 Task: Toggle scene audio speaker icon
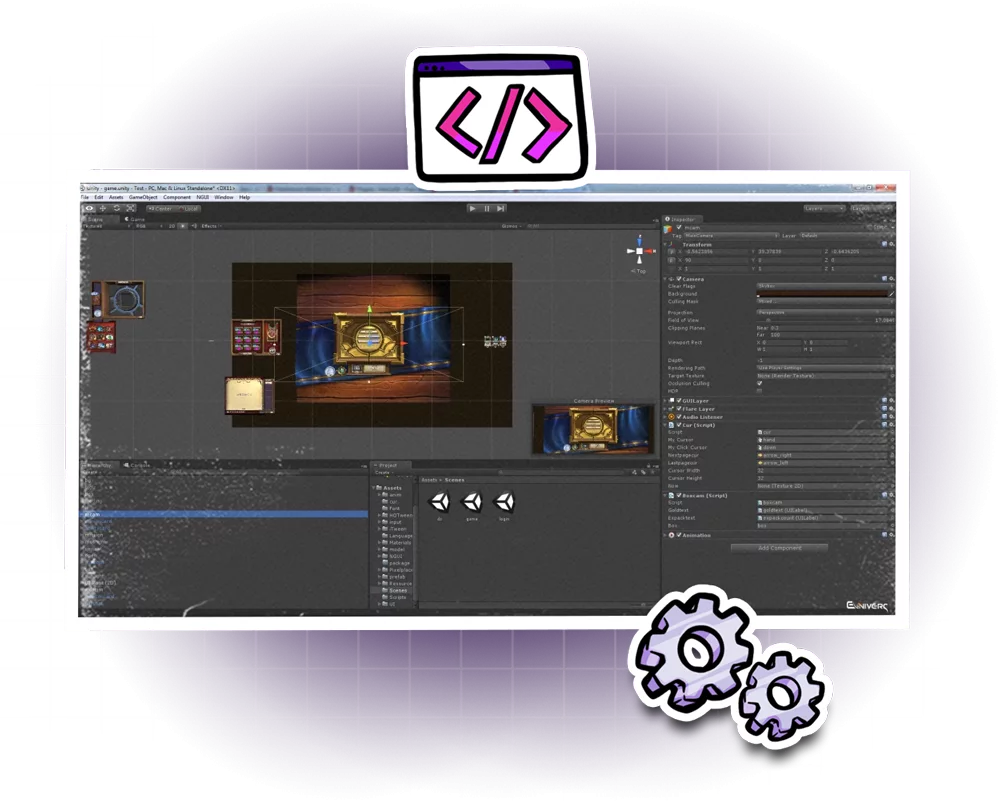(x=194, y=226)
